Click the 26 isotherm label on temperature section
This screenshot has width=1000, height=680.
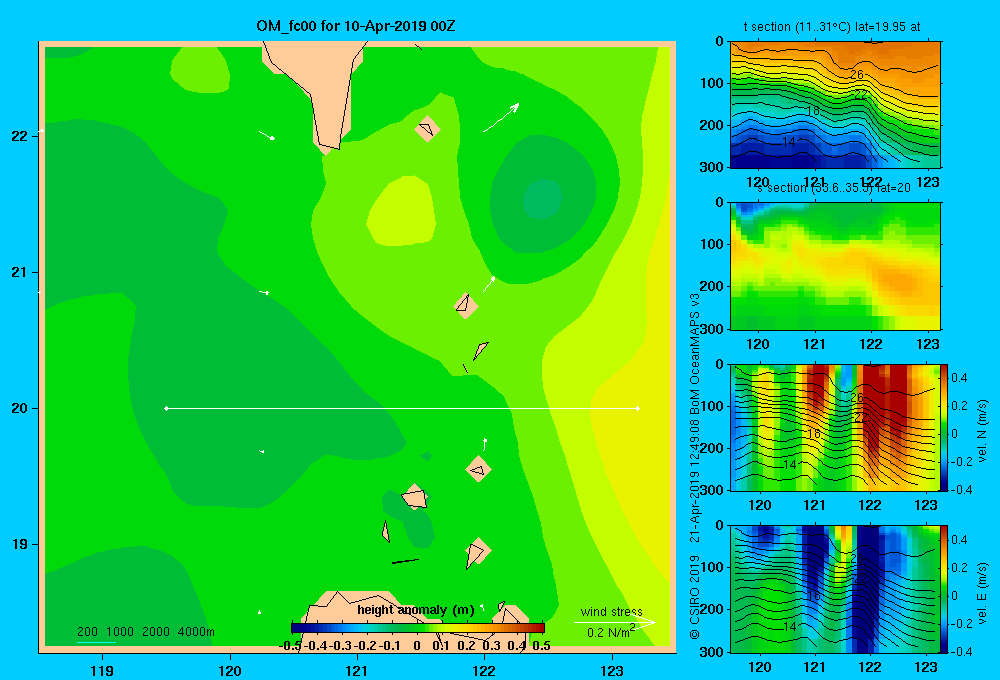click(857, 75)
